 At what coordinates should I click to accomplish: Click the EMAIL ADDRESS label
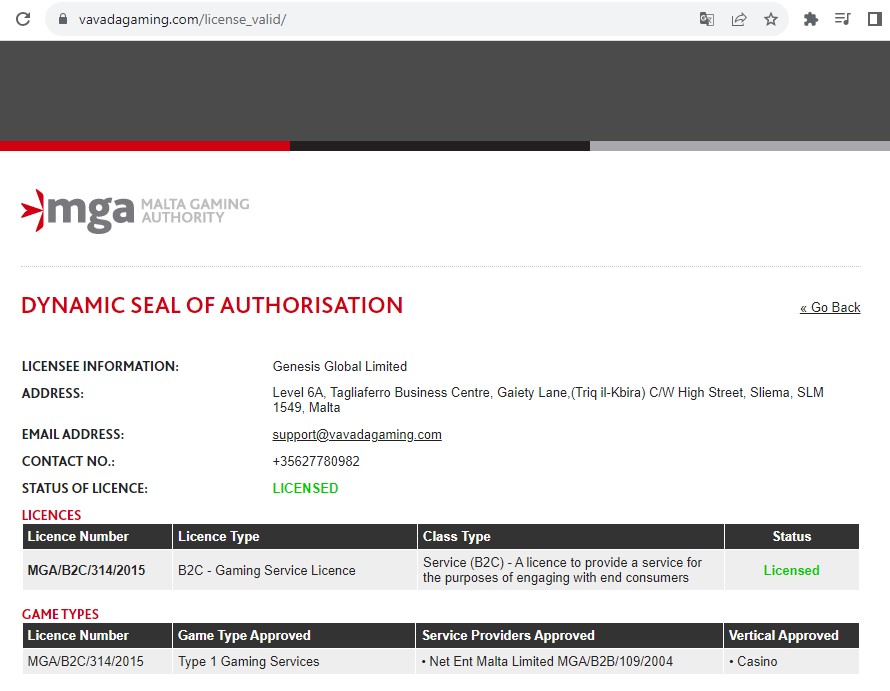pos(73,434)
